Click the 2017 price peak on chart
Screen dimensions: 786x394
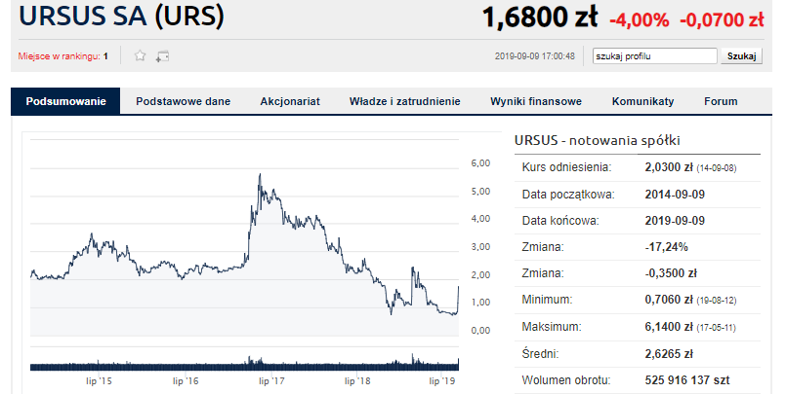[x=260, y=174]
